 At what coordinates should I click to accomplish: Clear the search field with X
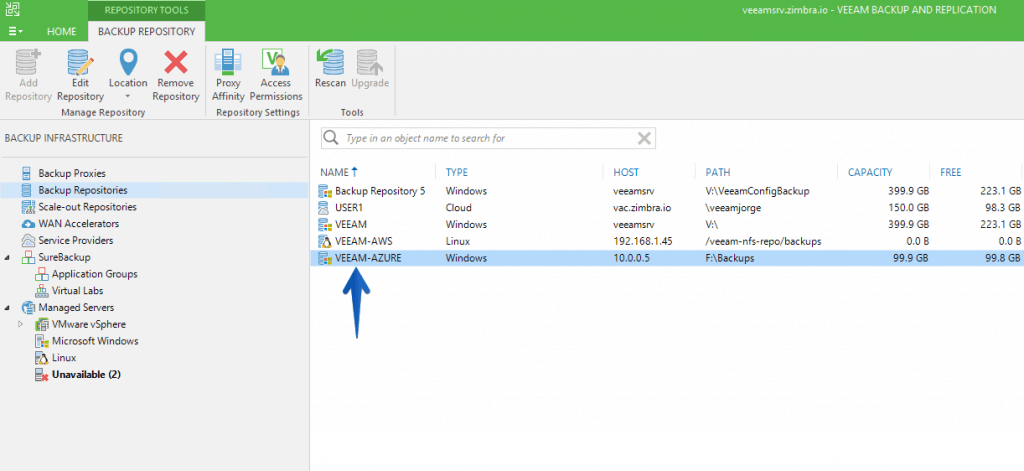pyautogui.click(x=644, y=138)
